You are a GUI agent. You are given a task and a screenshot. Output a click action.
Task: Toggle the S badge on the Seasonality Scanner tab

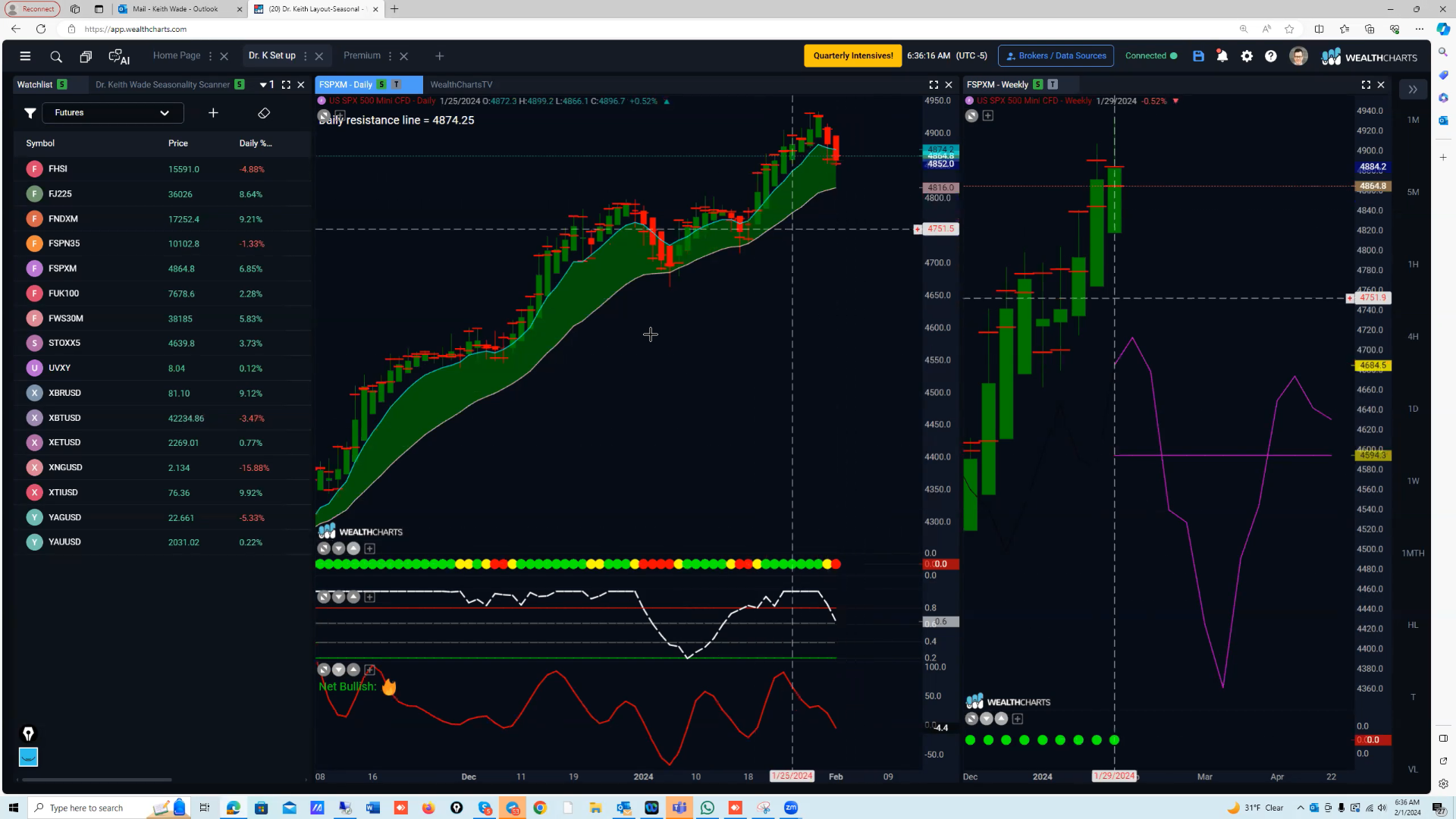pyautogui.click(x=240, y=85)
